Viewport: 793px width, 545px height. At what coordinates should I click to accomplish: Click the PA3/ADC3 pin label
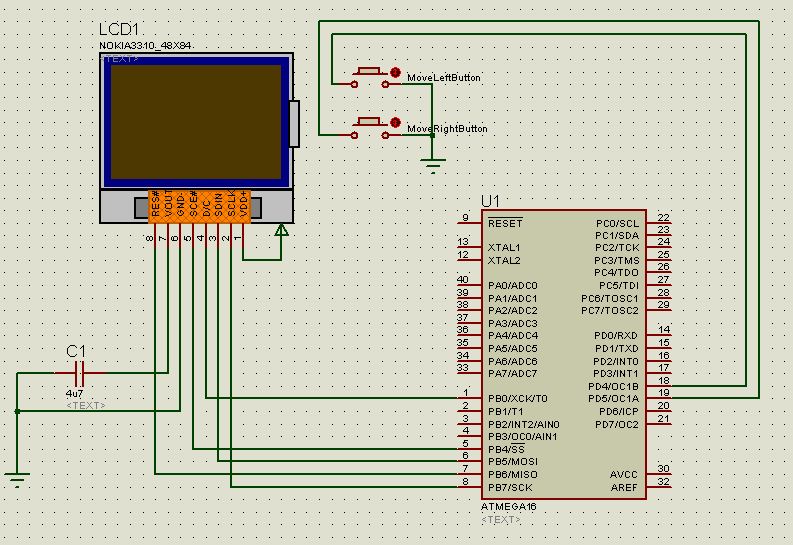click(x=513, y=324)
